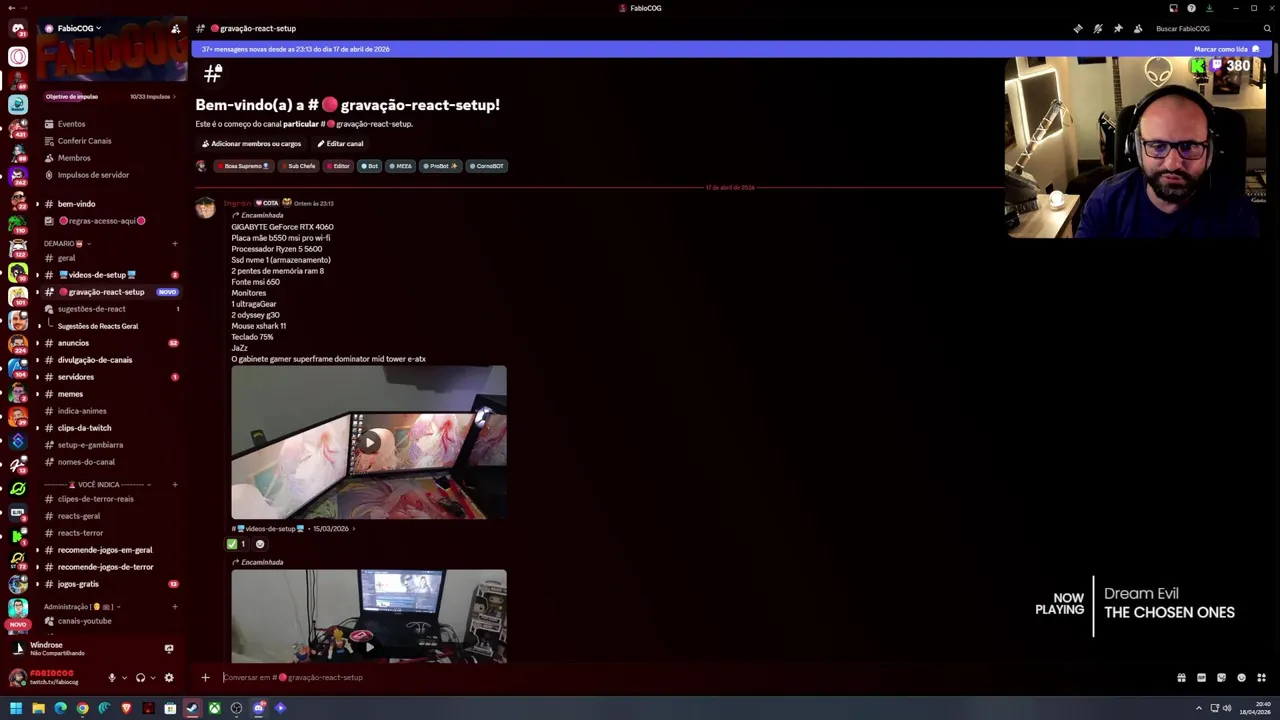Open Conferir Canais

[84, 141]
